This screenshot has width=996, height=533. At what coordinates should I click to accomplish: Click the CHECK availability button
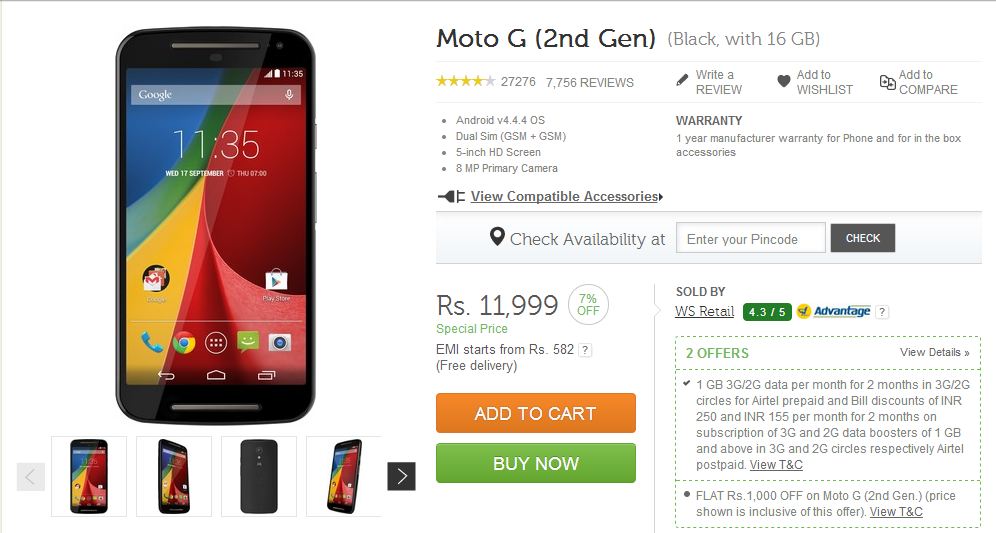863,238
